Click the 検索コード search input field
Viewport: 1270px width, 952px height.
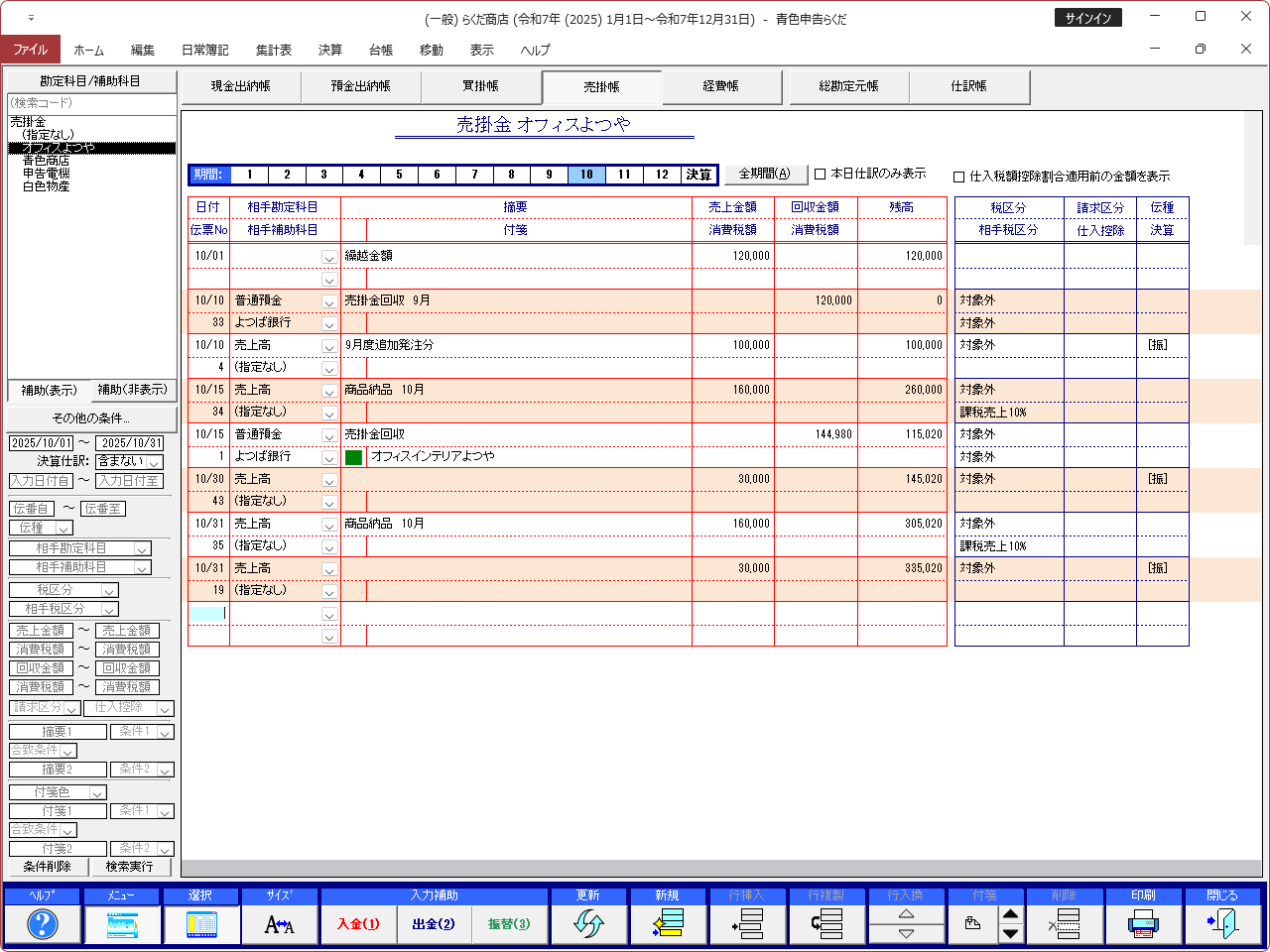pyautogui.click(x=91, y=103)
